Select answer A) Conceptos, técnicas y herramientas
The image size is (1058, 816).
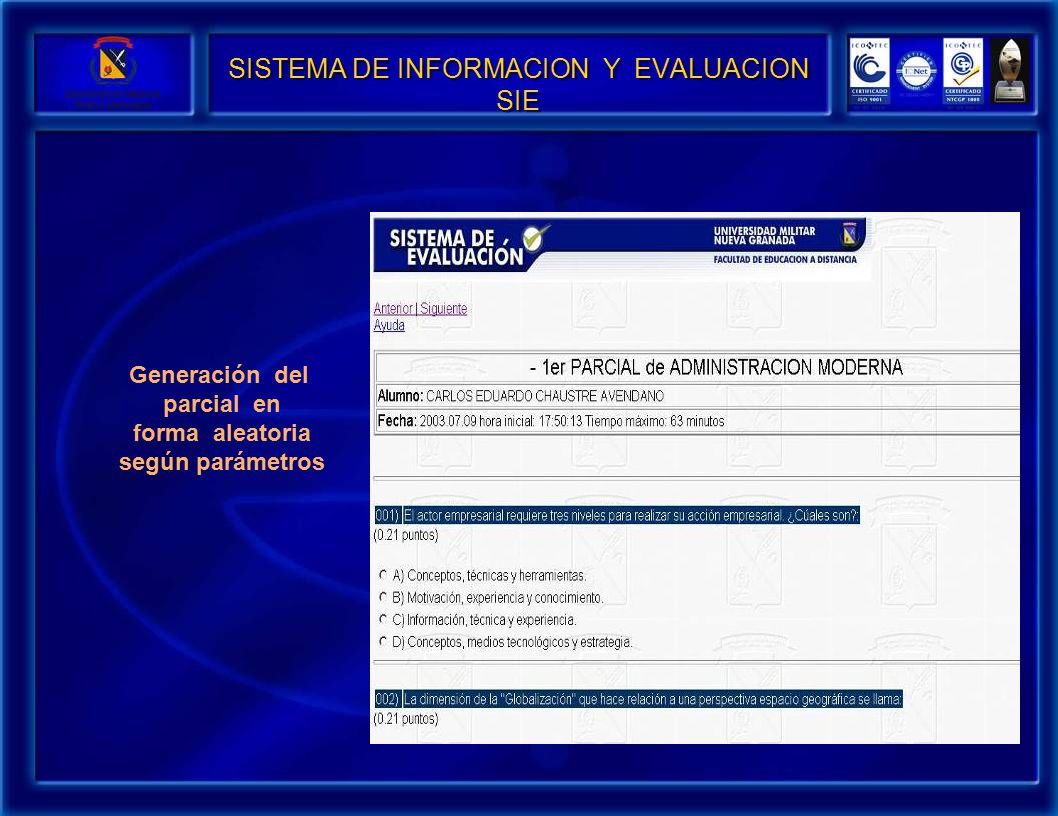coord(383,575)
